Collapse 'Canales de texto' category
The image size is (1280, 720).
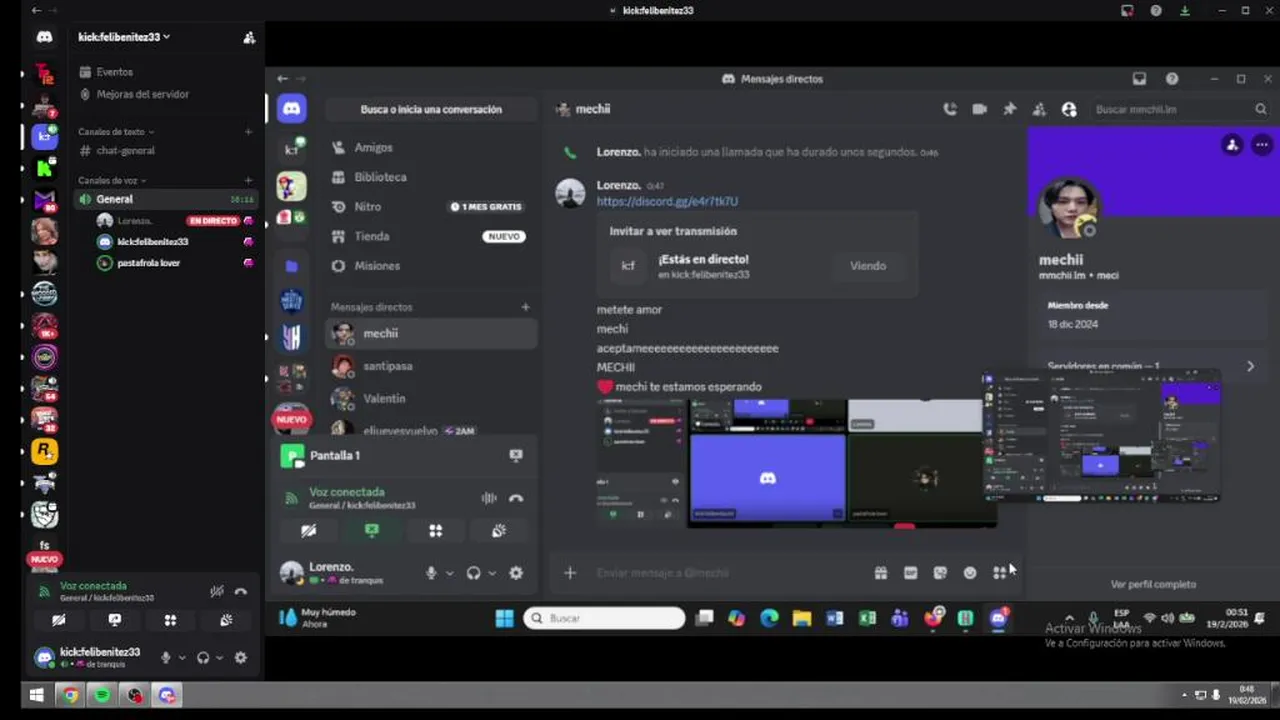click(x=116, y=132)
